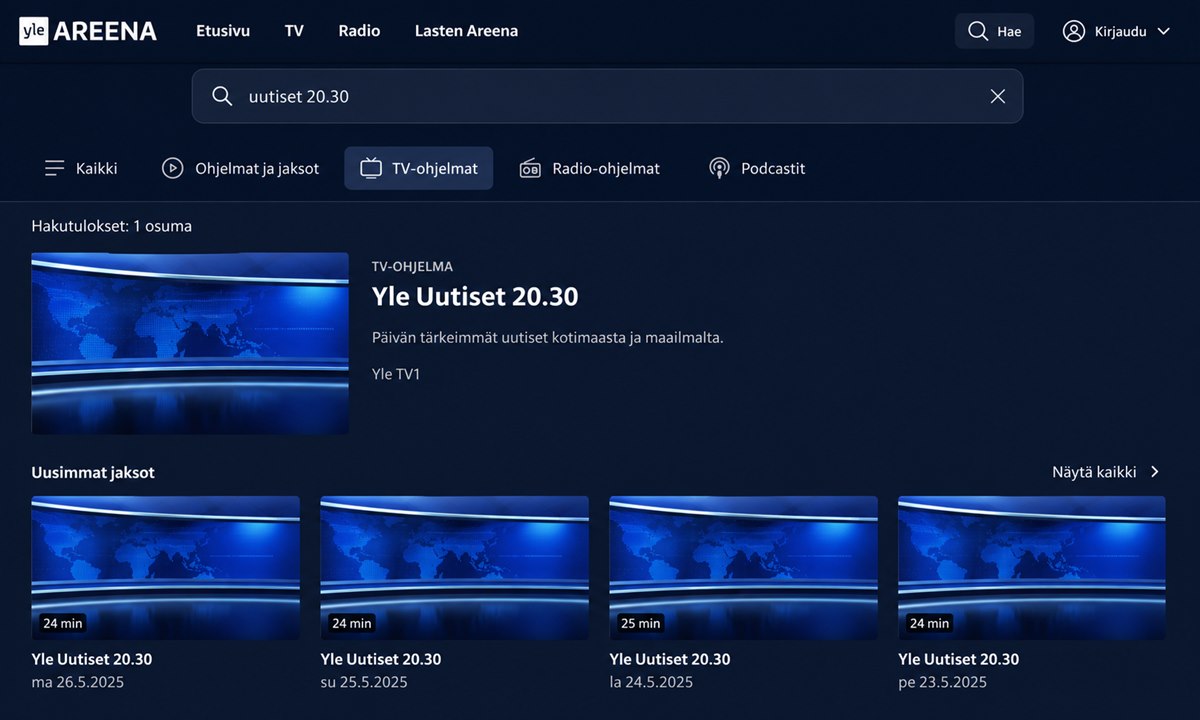1200x720 pixels.
Task: Click the search field magnifier icon
Action: [222, 96]
